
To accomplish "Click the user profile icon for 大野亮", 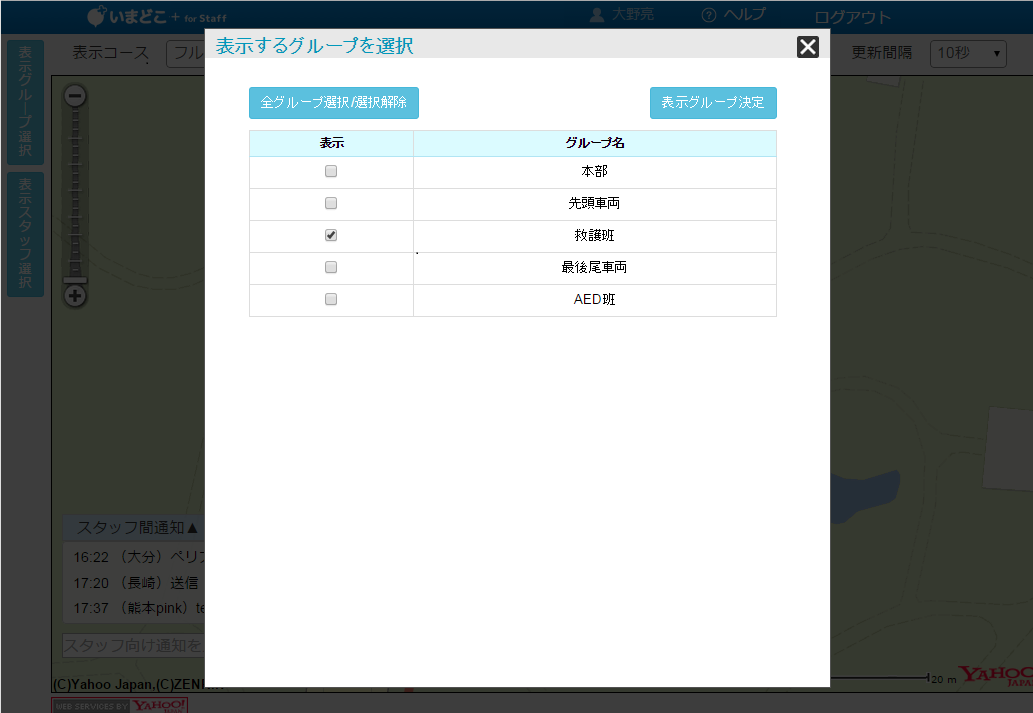I will (x=597, y=15).
